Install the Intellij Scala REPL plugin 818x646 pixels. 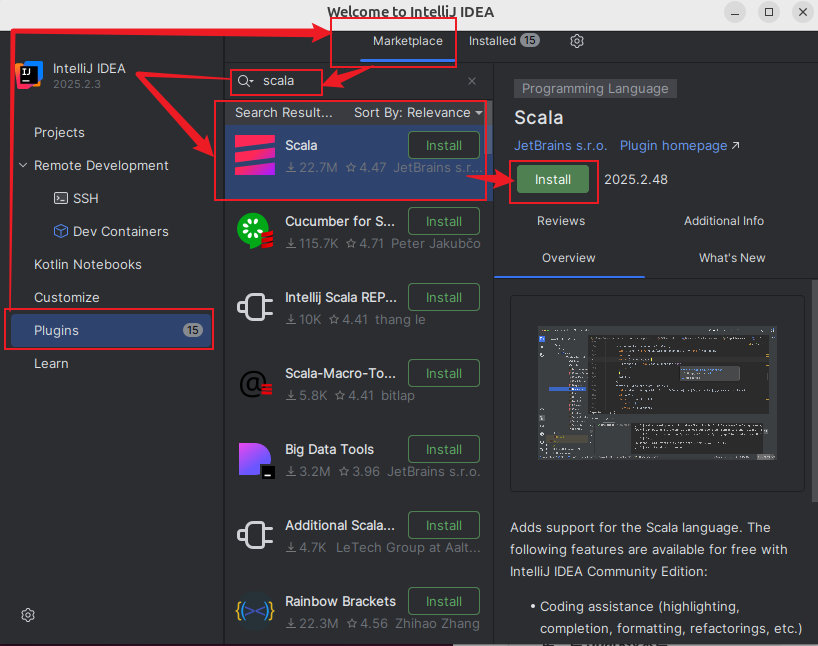click(443, 297)
